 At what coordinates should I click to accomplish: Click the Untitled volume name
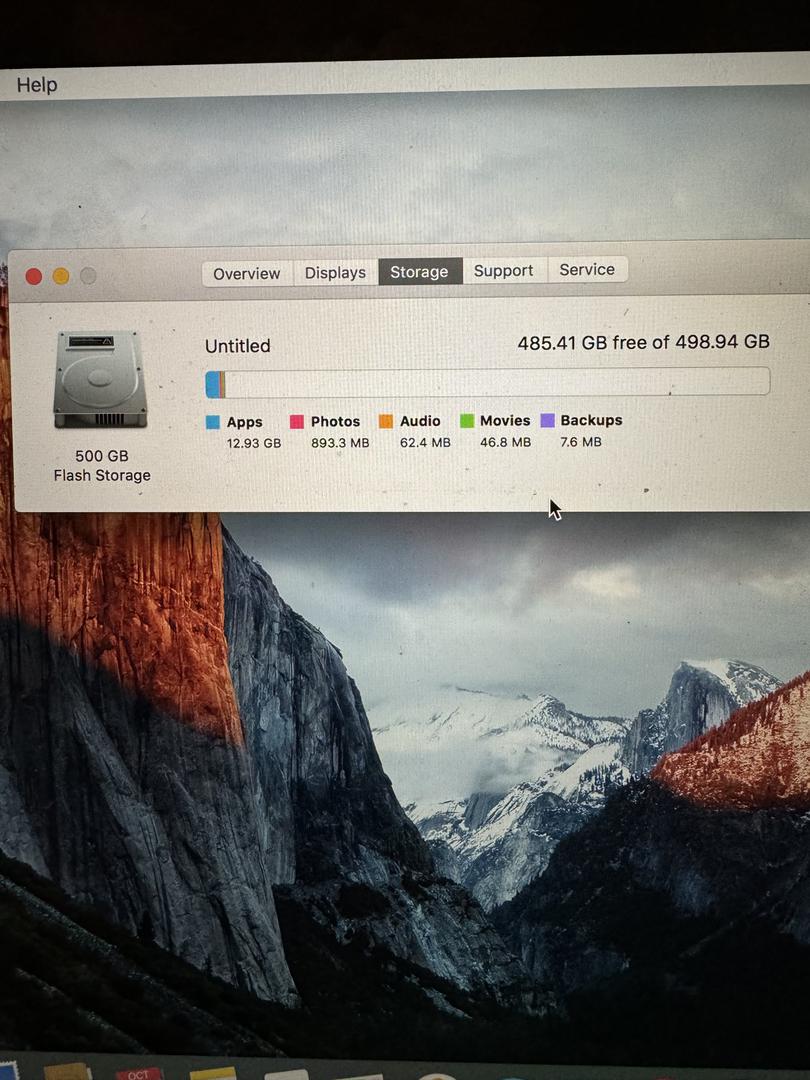click(238, 346)
